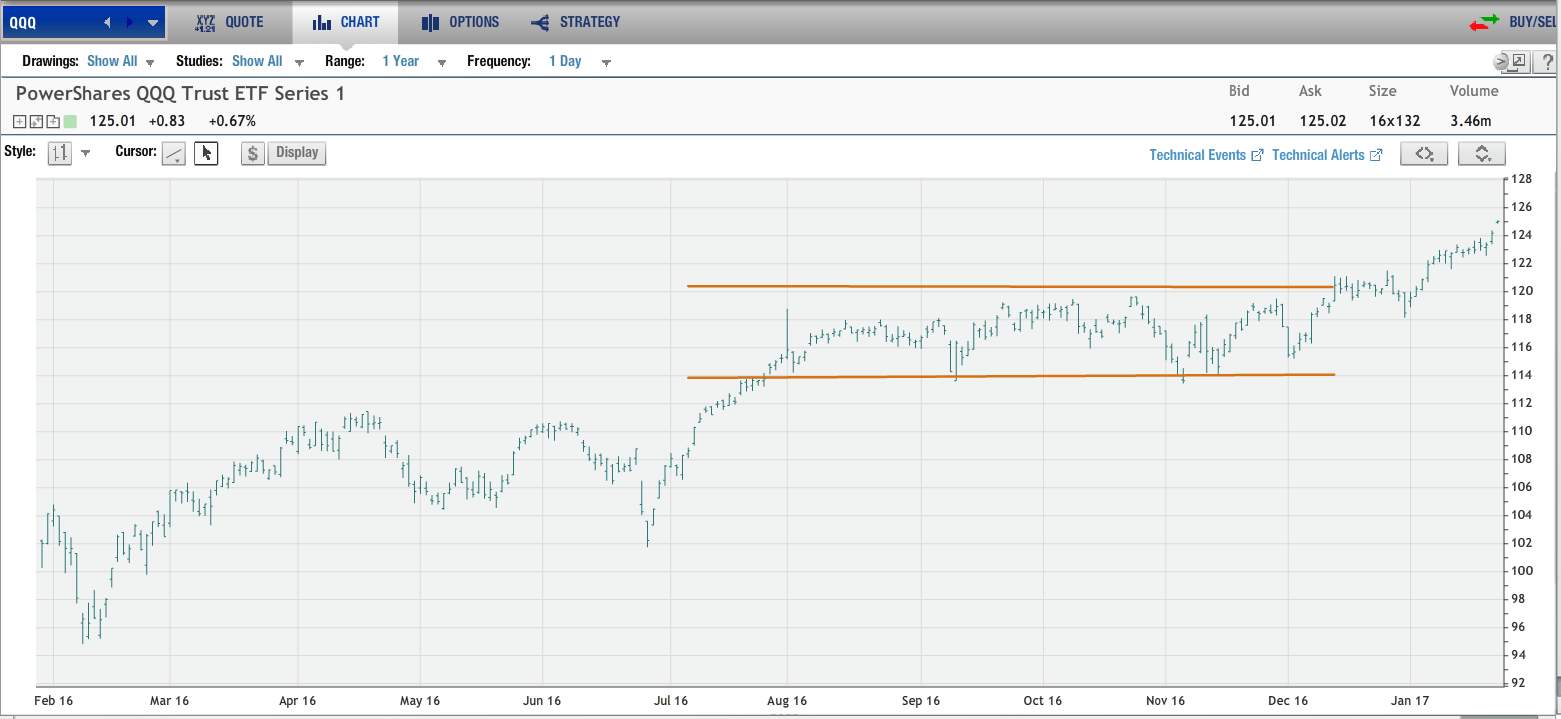Open the QQQ symbol history dropdown
The height and width of the screenshot is (719, 1561).
[x=152, y=22]
